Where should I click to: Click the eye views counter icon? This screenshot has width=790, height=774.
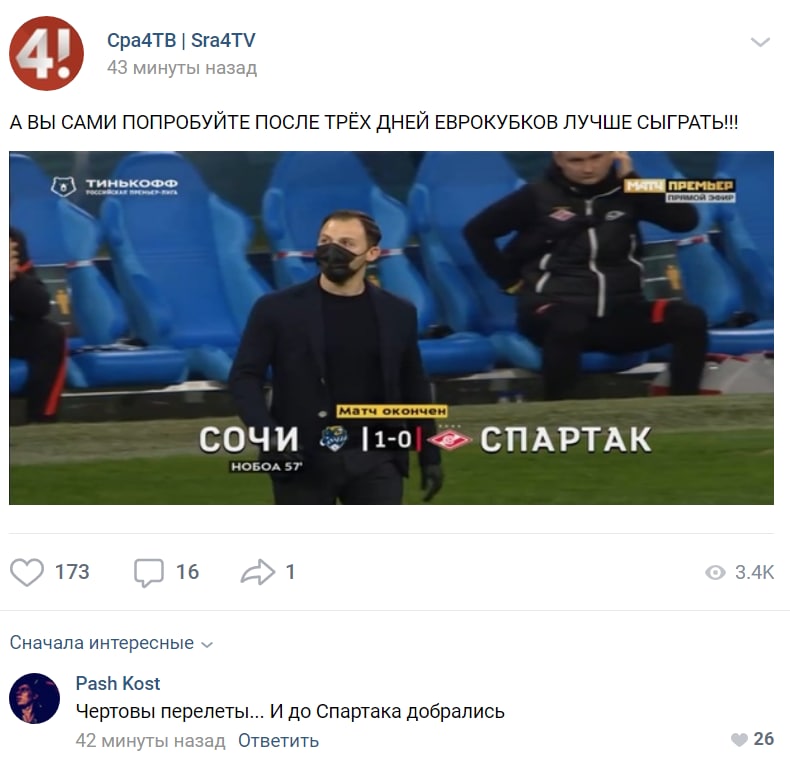(715, 572)
